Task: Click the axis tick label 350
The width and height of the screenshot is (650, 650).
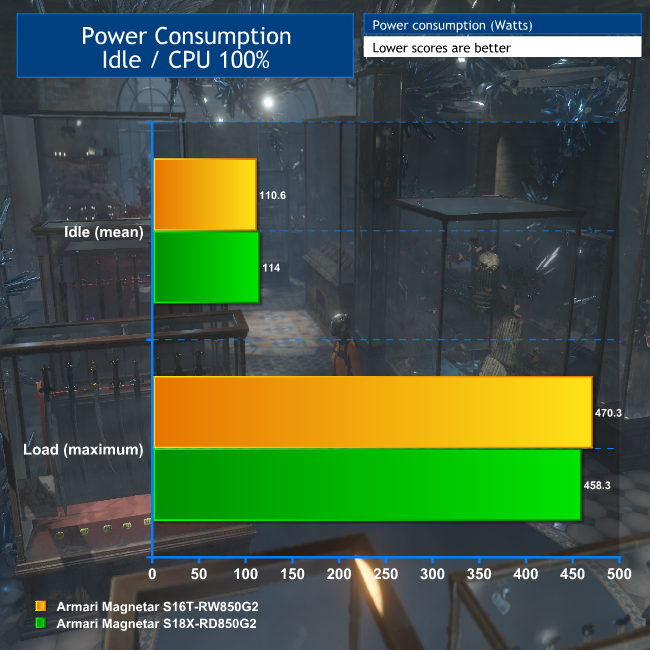Action: click(x=479, y=574)
